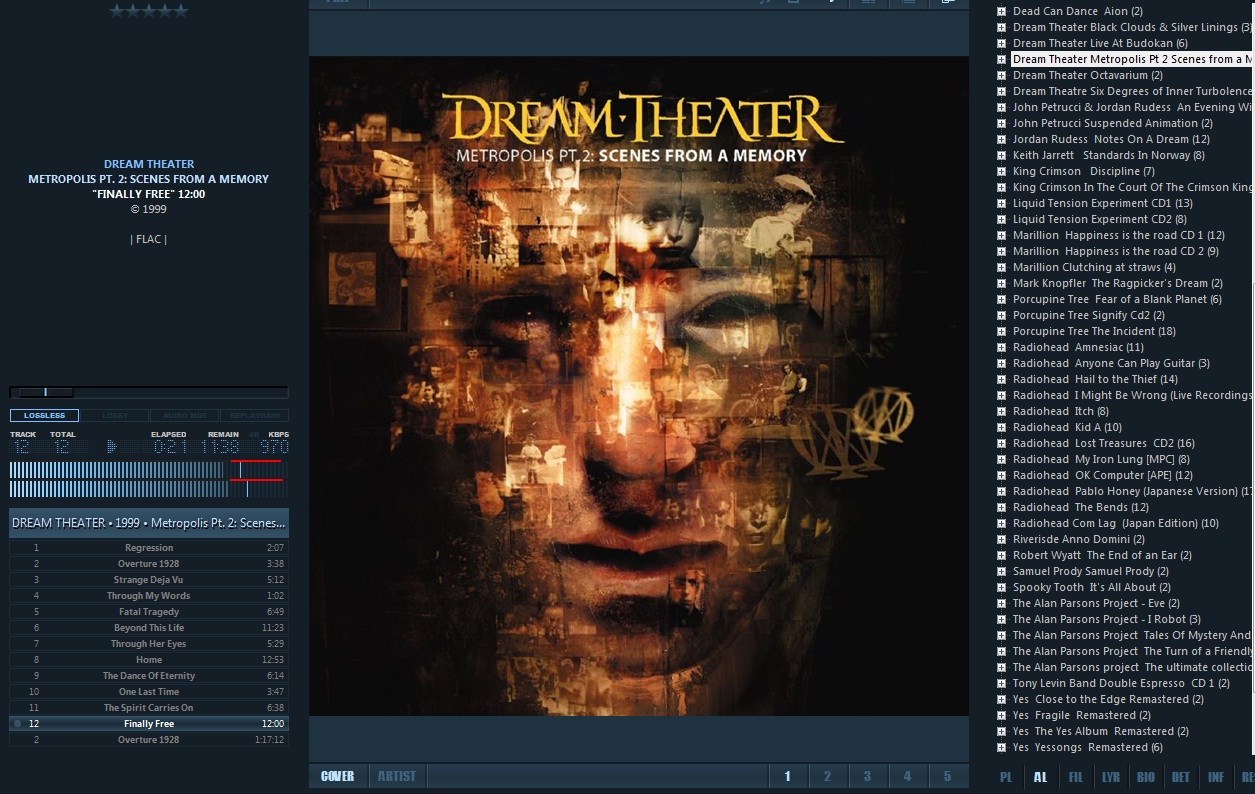Click the LOSSLESS indicator button
The height and width of the screenshot is (794, 1255).
44,416
